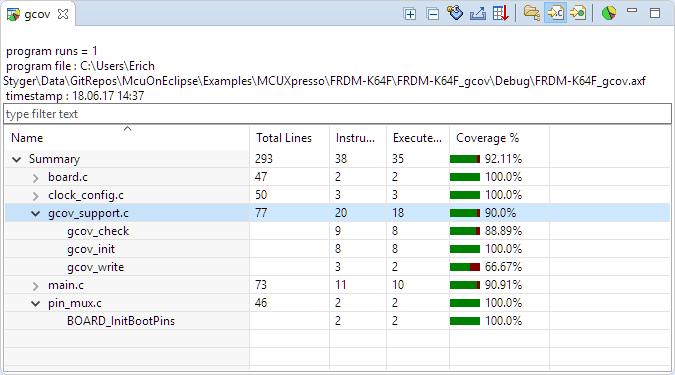
Task: Sort by the Total Lines column header
Action: (x=289, y=138)
